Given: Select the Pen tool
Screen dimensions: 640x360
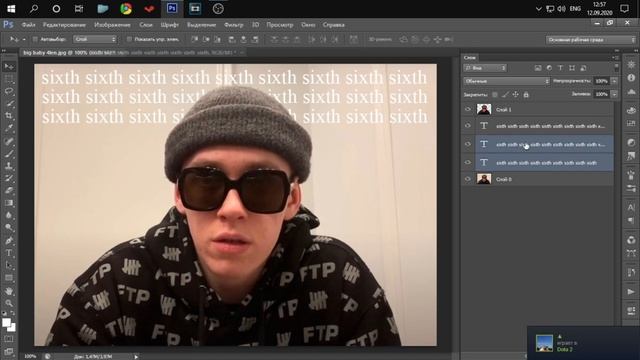Looking at the screenshot, I should (x=9, y=240).
